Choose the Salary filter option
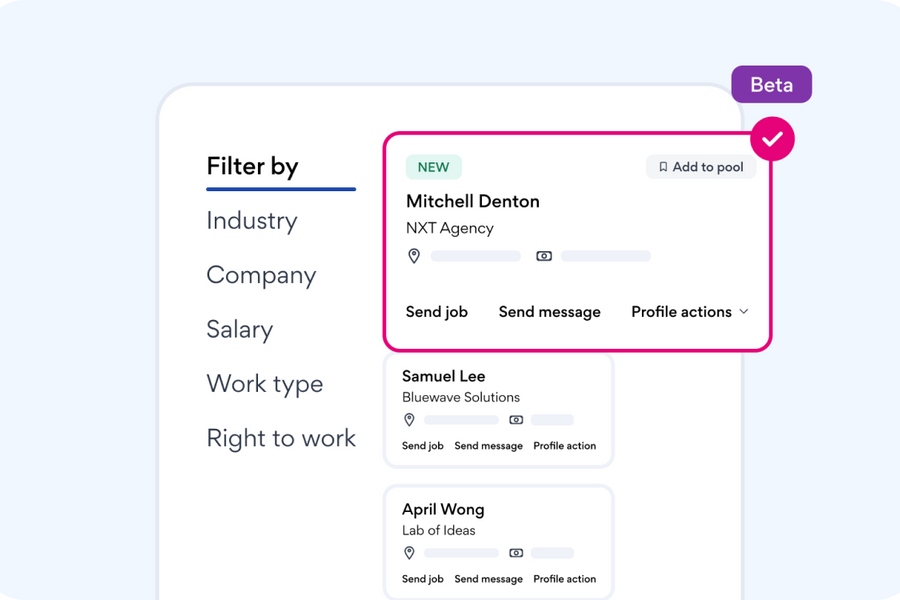The width and height of the screenshot is (900, 600). (x=240, y=330)
